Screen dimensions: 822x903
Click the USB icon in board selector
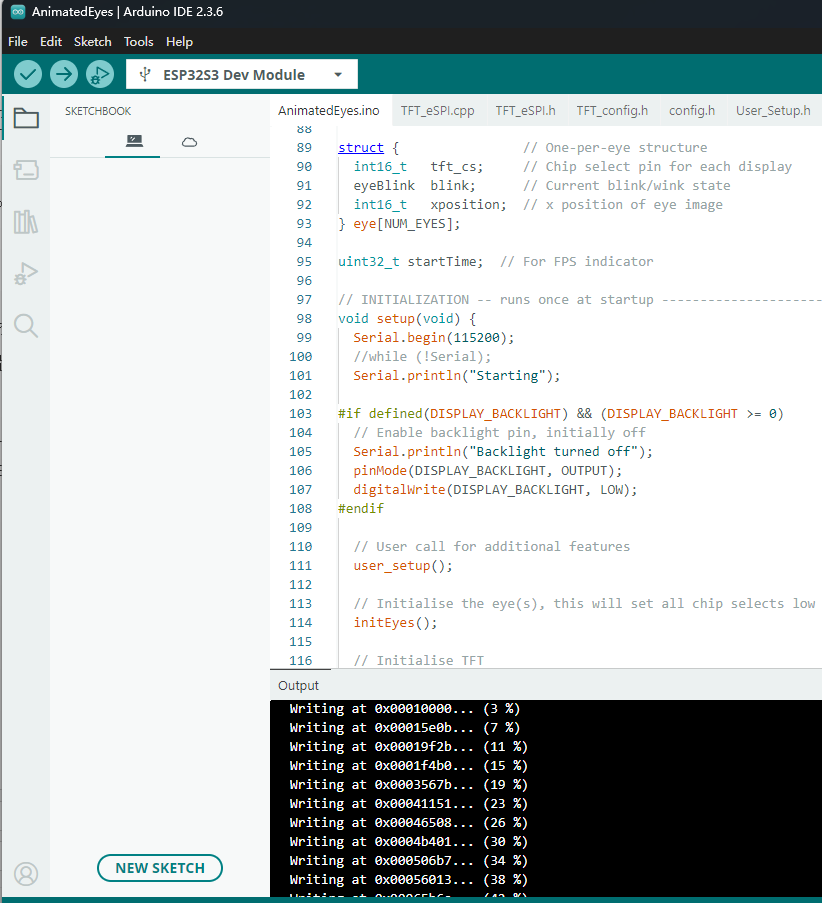145,74
